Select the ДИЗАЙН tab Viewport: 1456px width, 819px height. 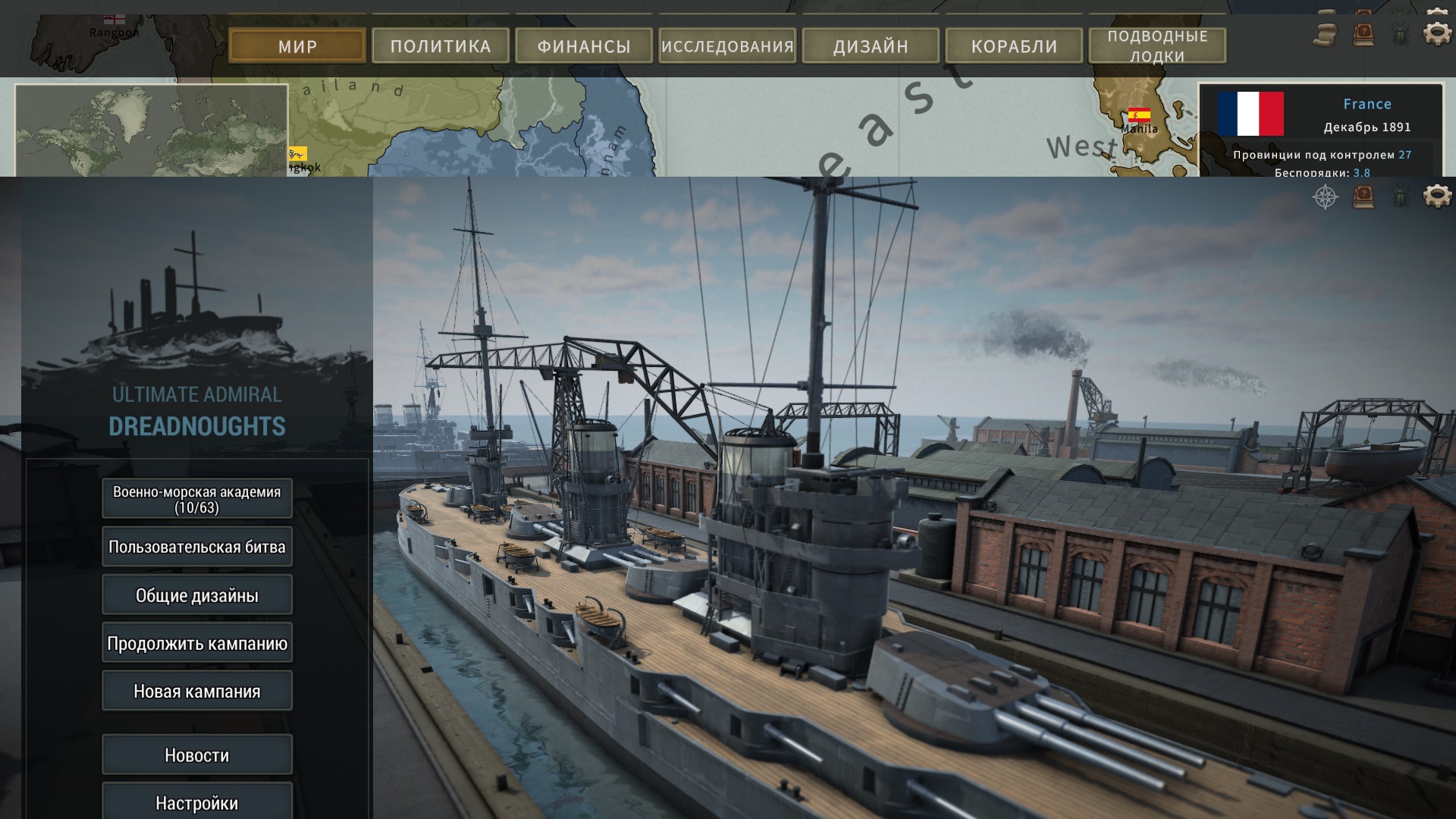pos(871,46)
